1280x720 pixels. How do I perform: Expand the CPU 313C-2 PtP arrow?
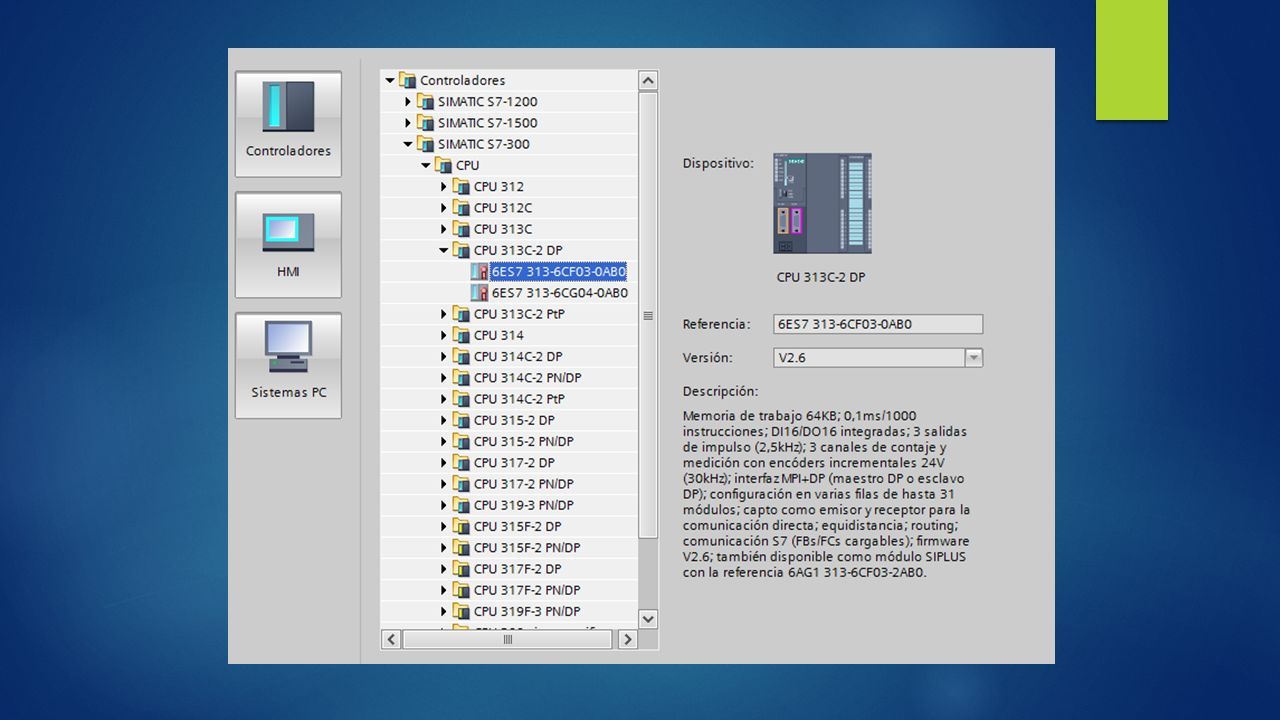tap(444, 313)
